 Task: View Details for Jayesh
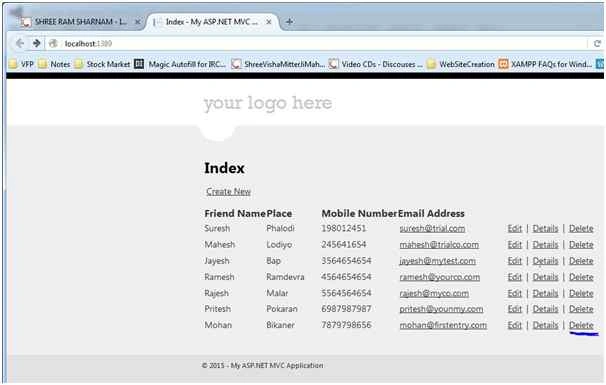(x=545, y=261)
